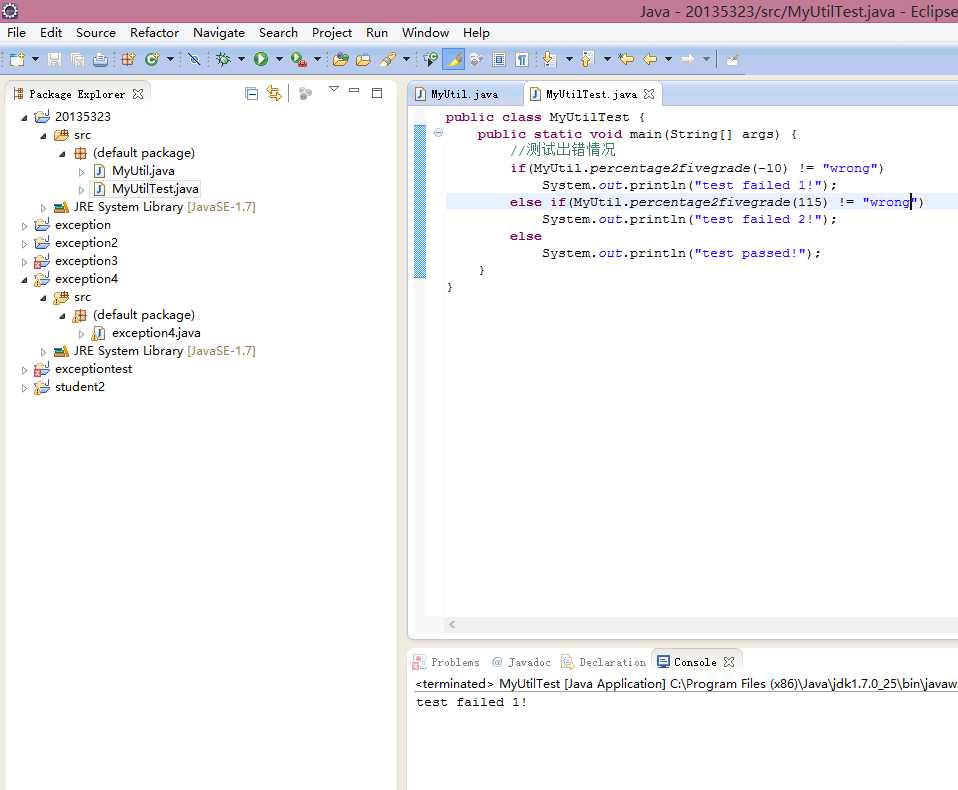Click the Back navigation arrow icon
The height and width of the screenshot is (790, 958).
(650, 59)
